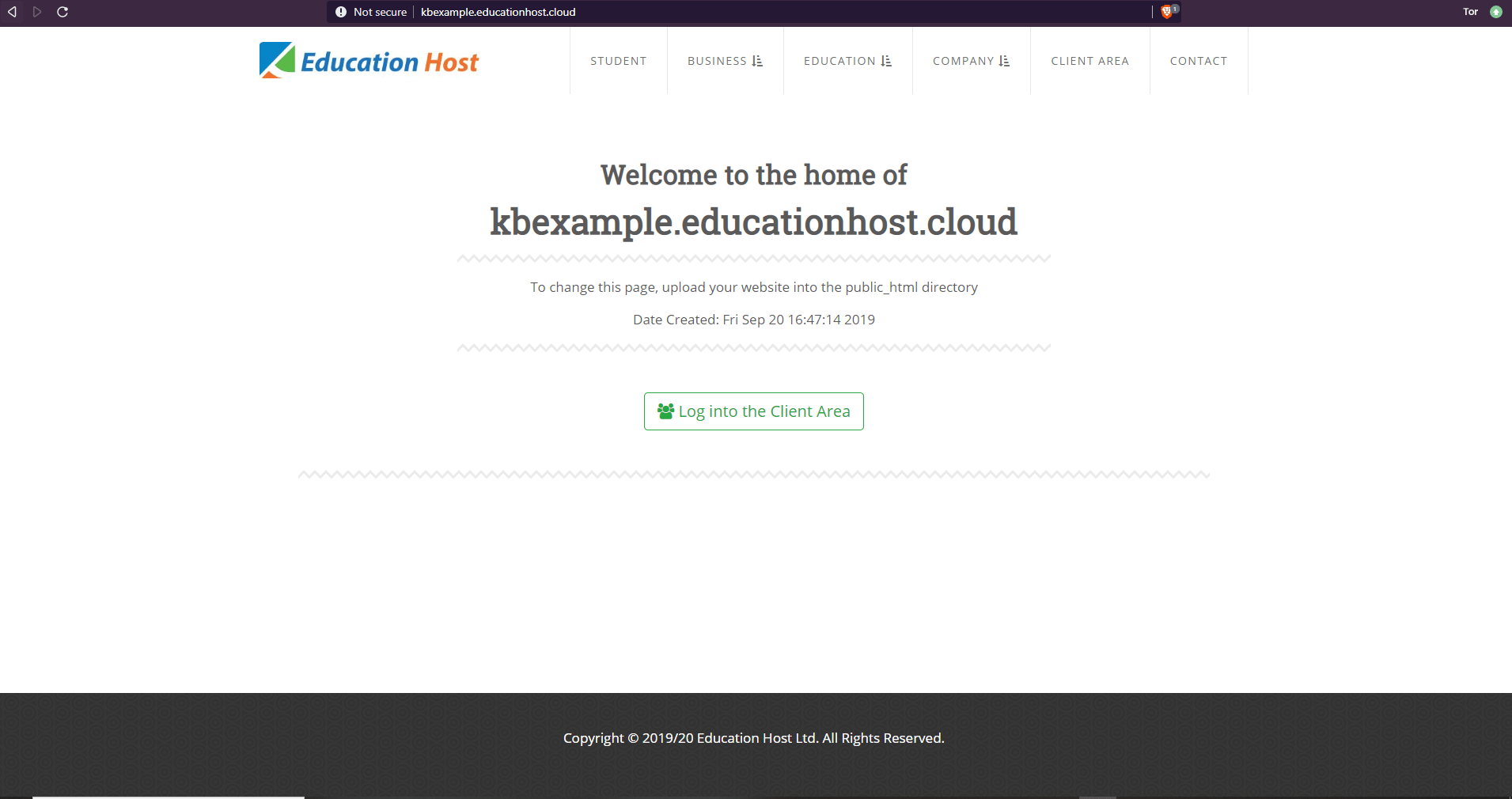Go back using the browser back arrow

point(12,12)
